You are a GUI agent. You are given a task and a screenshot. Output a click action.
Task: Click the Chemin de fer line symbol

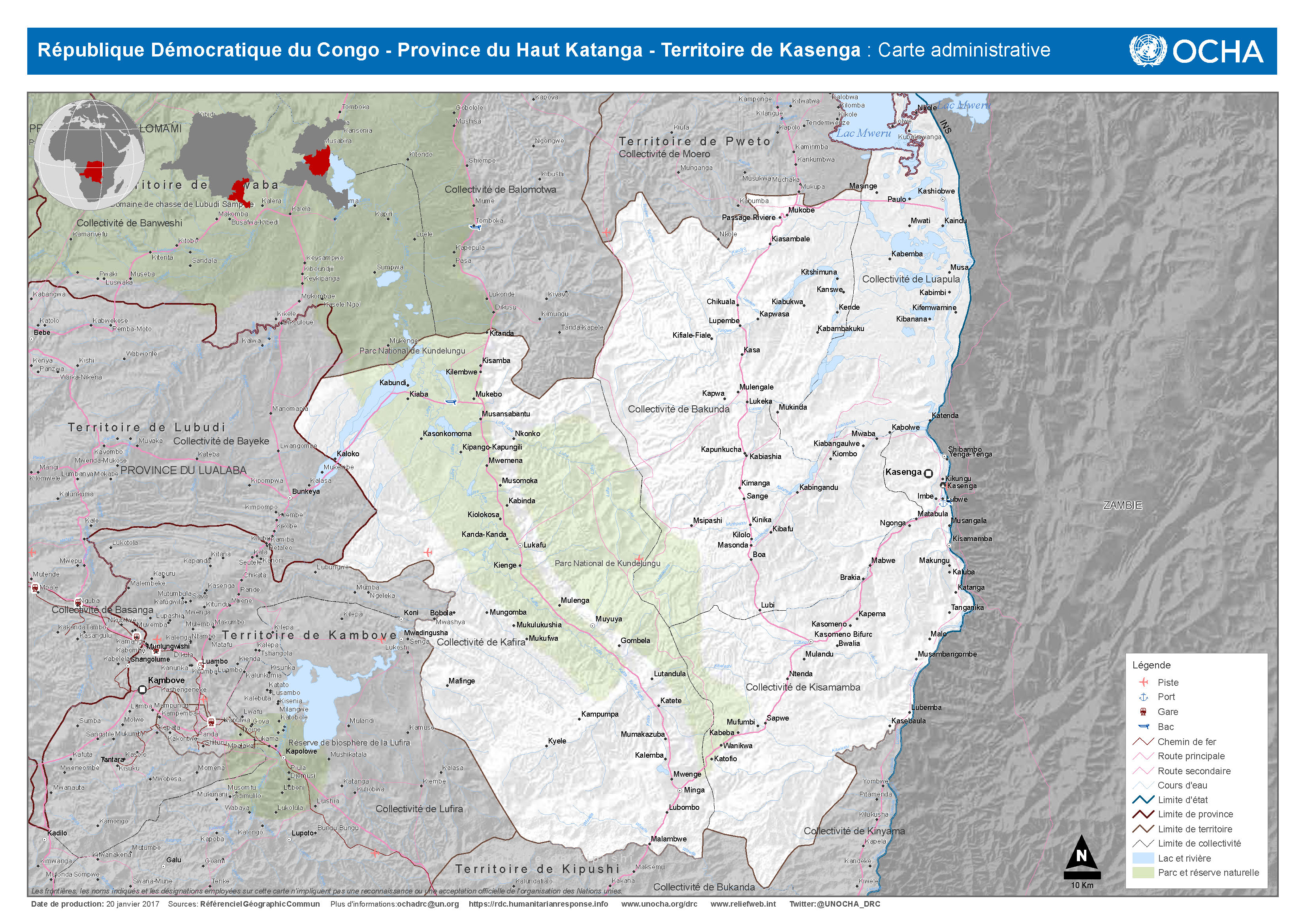click(1143, 742)
